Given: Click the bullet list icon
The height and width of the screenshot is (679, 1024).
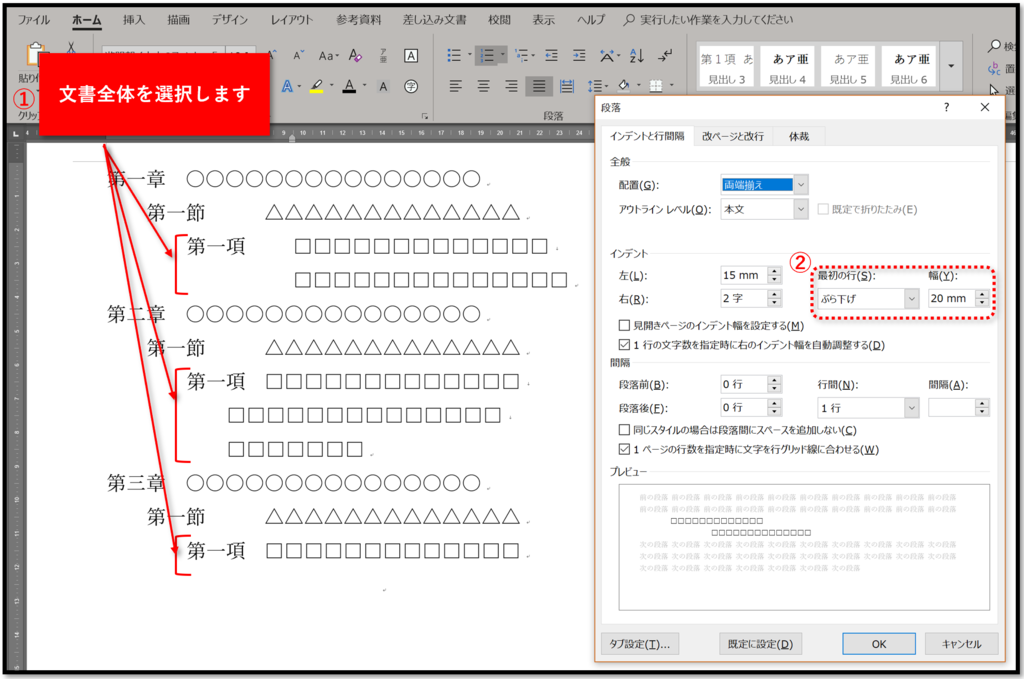Looking at the screenshot, I should tap(455, 55).
